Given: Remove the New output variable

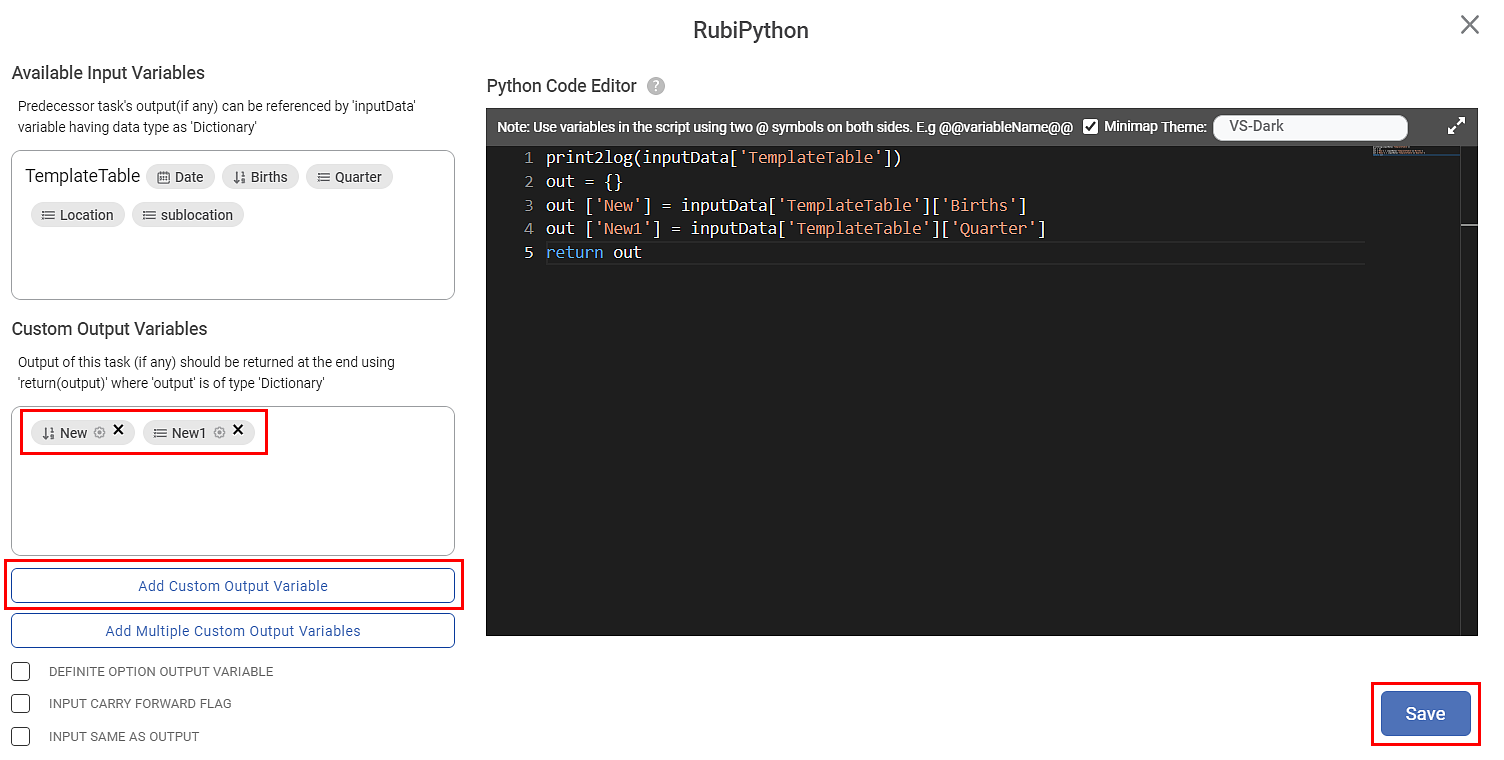Looking at the screenshot, I should click(118, 430).
